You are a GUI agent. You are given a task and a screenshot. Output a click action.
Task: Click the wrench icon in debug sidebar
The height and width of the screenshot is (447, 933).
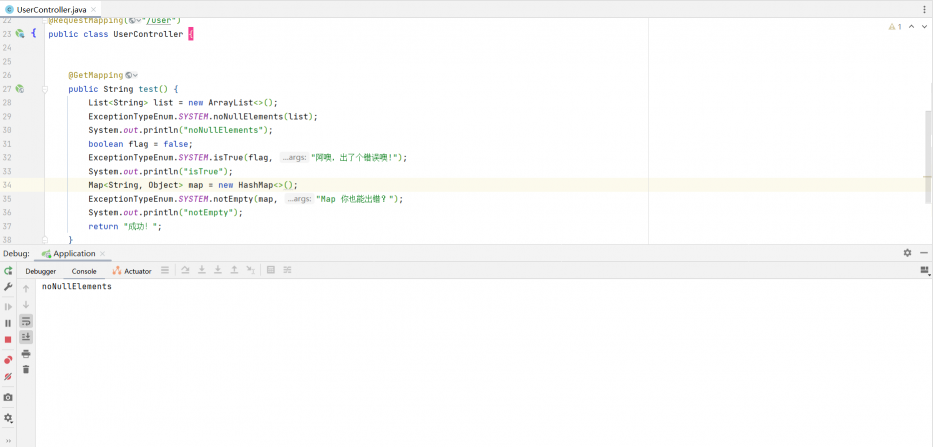pos(8,288)
